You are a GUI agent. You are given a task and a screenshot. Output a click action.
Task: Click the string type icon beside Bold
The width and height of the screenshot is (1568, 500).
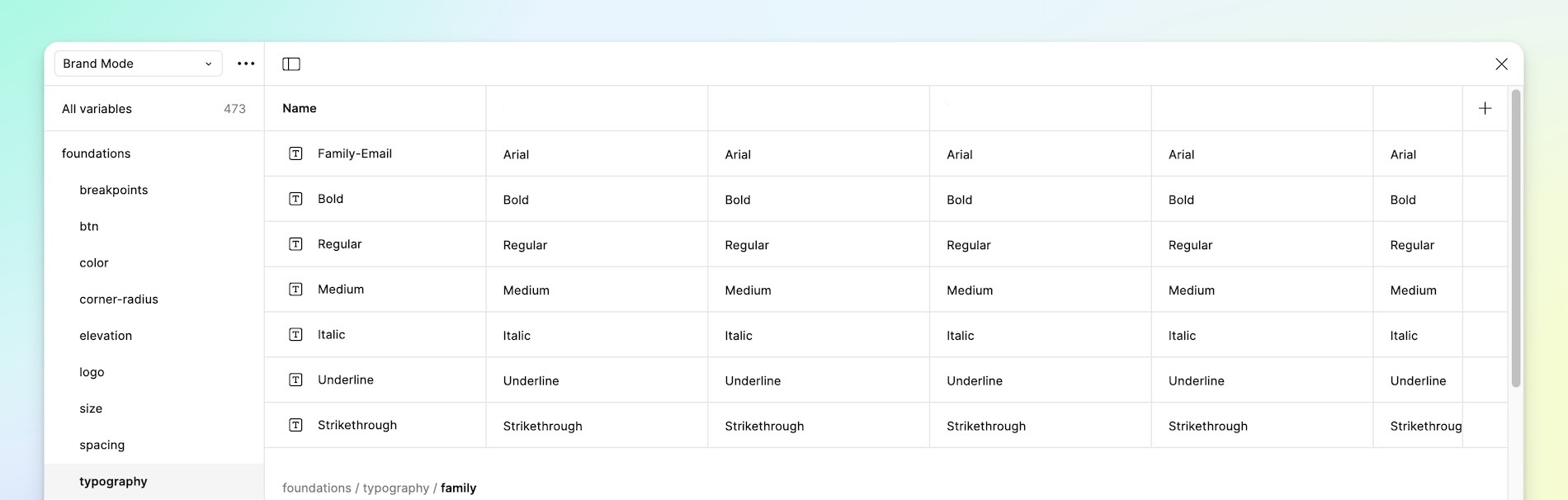[295, 199]
